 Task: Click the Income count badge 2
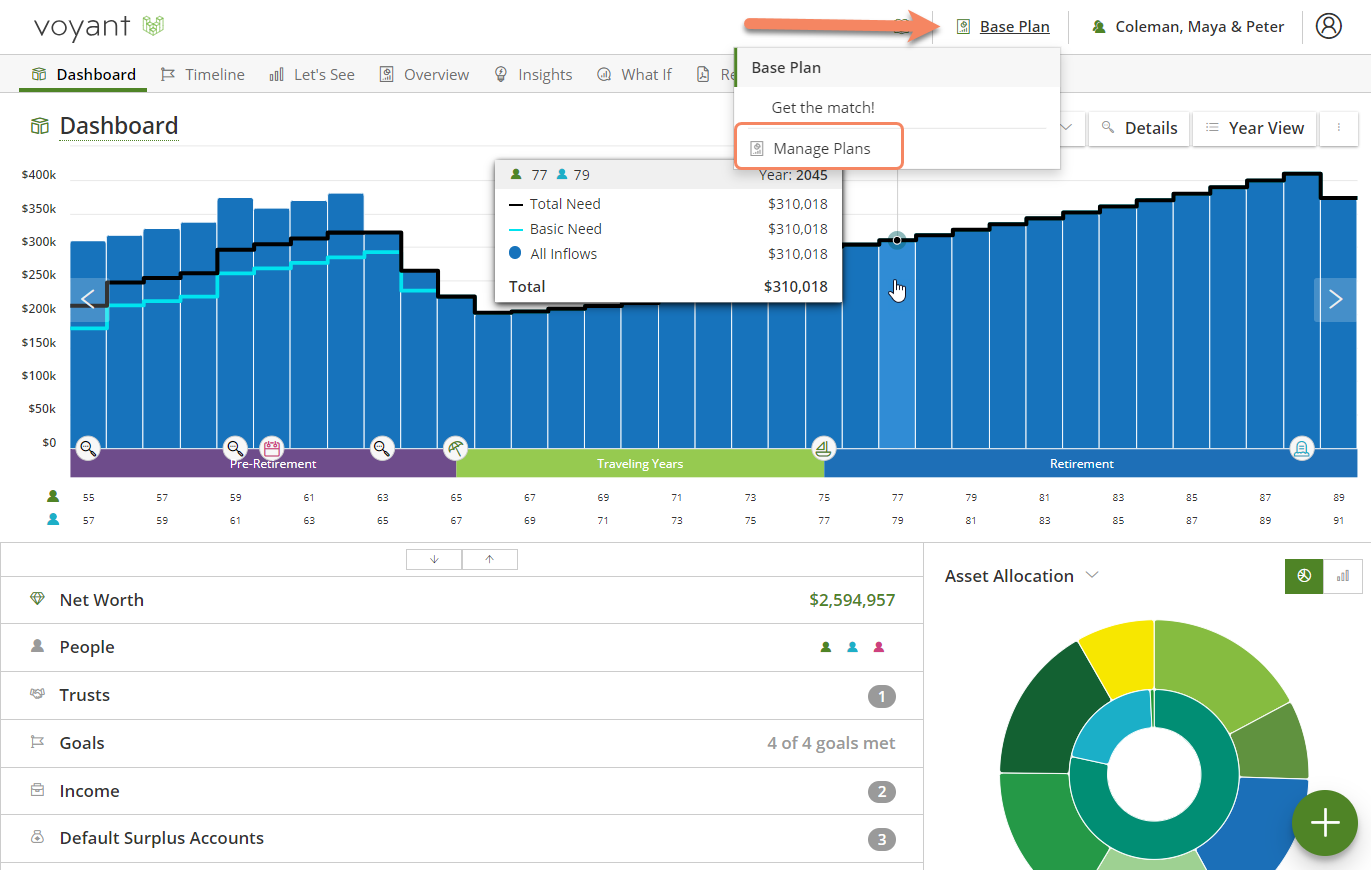[882, 792]
